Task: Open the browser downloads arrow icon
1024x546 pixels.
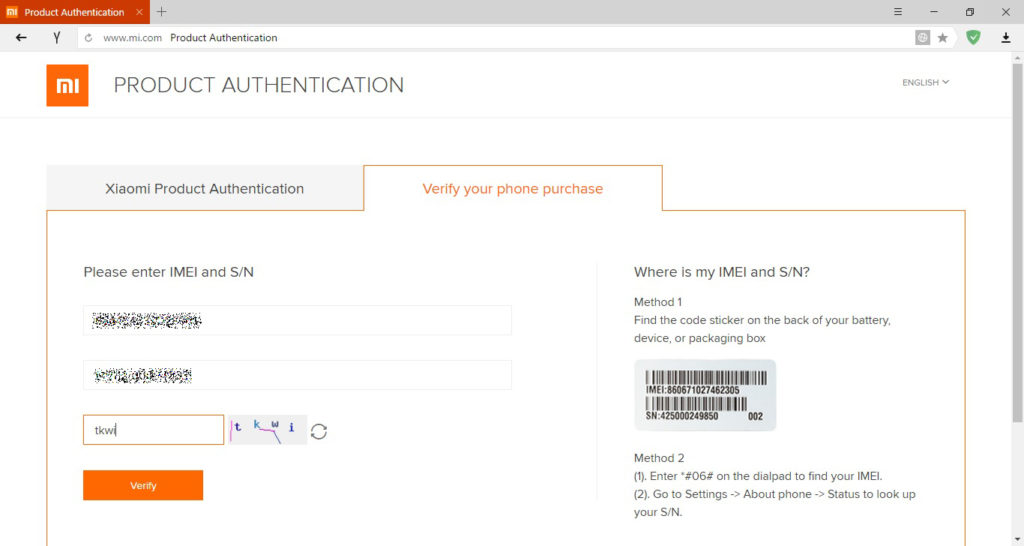Action: tap(1006, 38)
